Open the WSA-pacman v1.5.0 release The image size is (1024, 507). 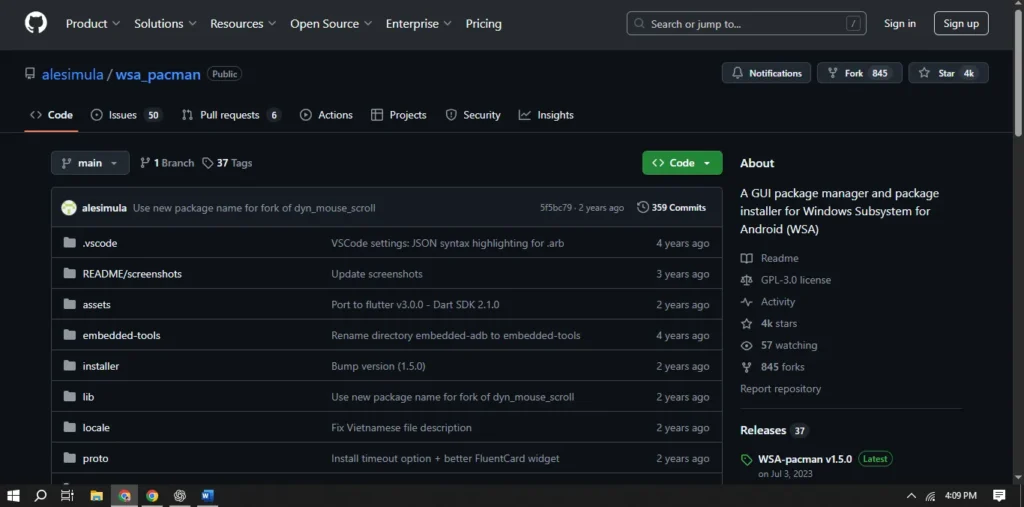[804, 459]
